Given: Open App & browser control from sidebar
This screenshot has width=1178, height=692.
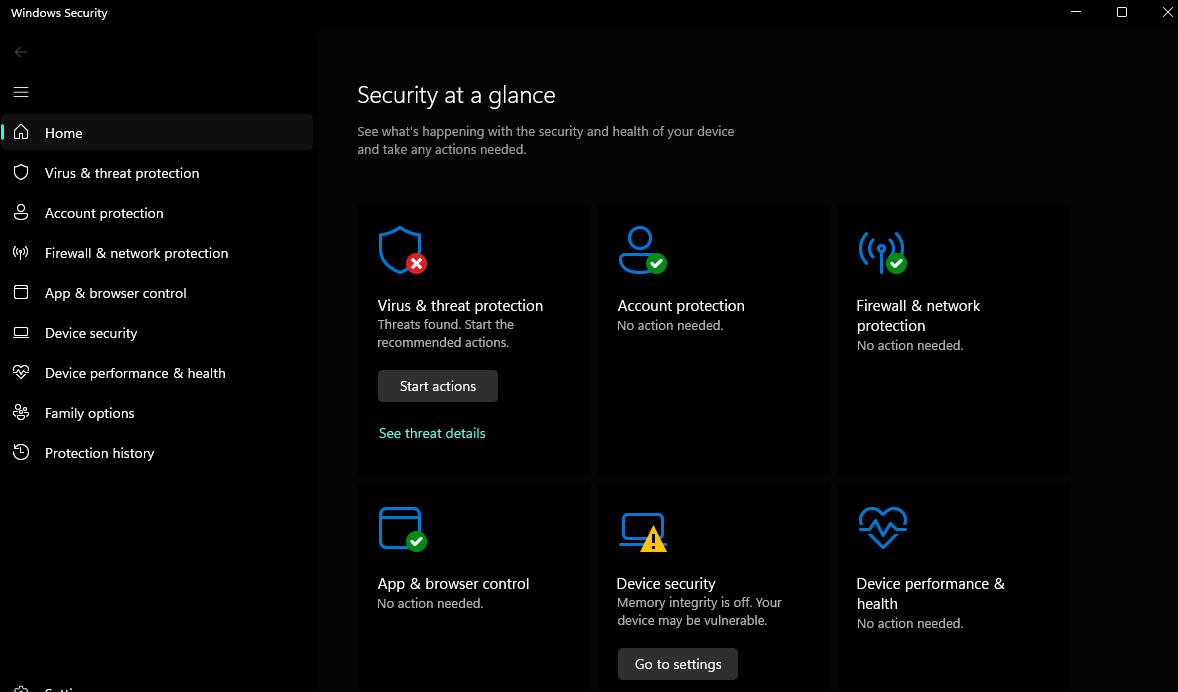Looking at the screenshot, I should [157, 292].
